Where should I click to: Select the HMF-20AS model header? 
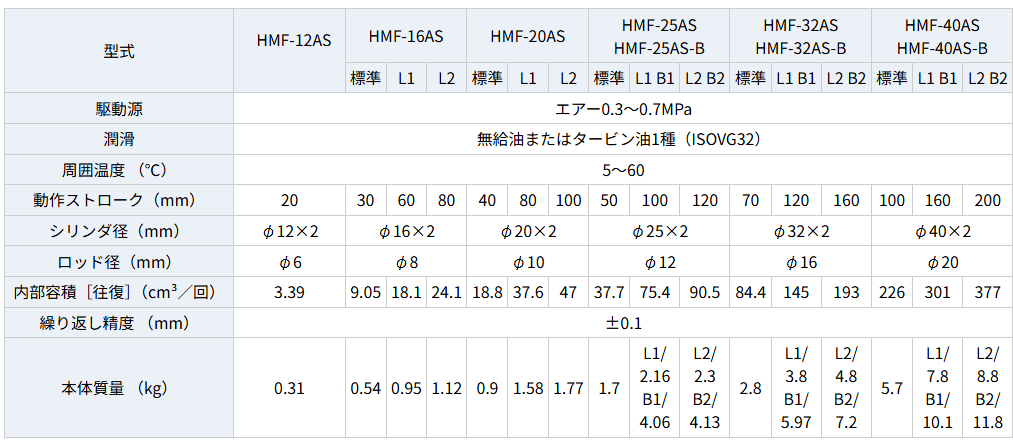pos(527,35)
